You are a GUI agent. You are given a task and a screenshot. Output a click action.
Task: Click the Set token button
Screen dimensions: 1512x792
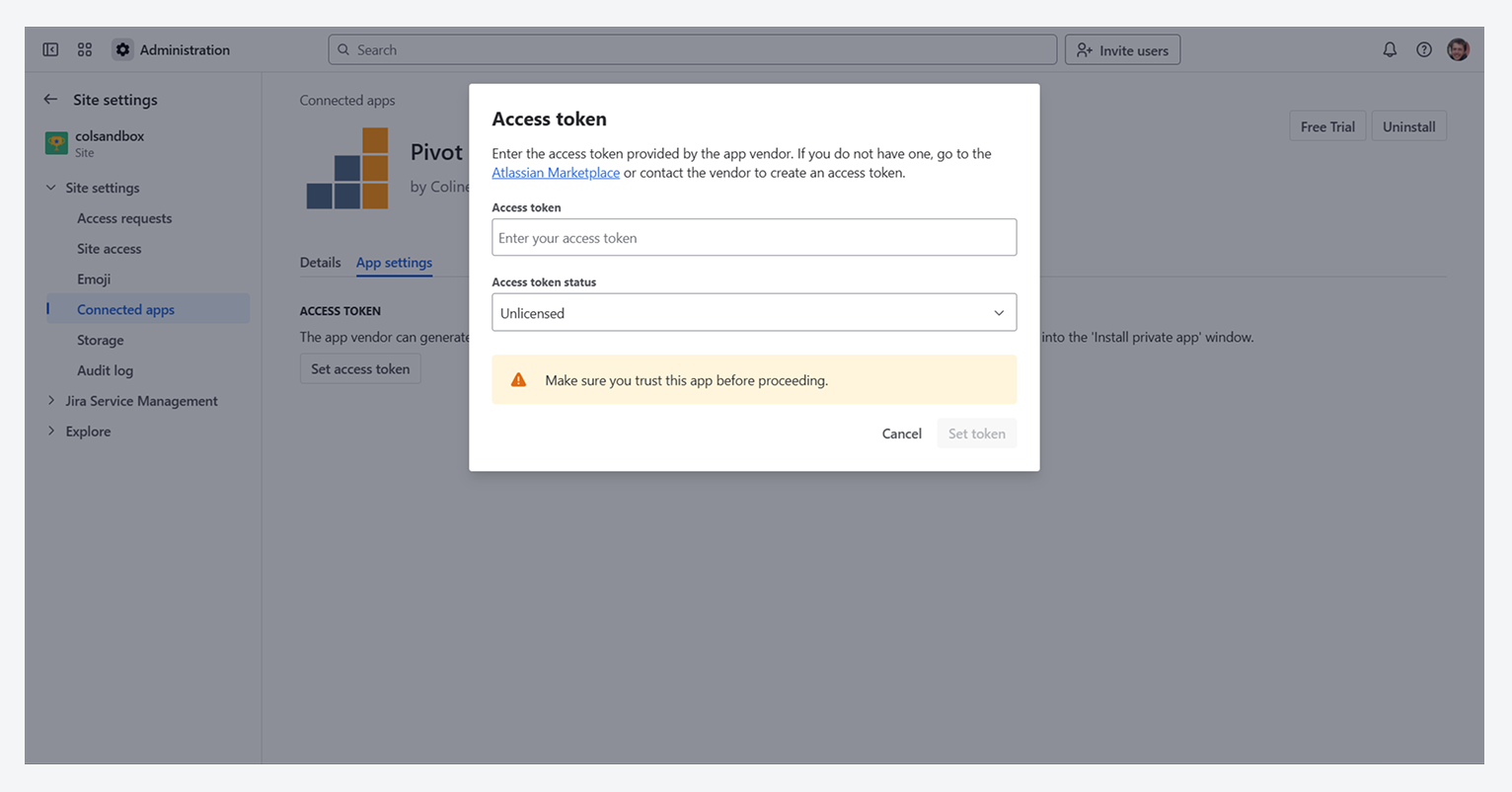(977, 434)
